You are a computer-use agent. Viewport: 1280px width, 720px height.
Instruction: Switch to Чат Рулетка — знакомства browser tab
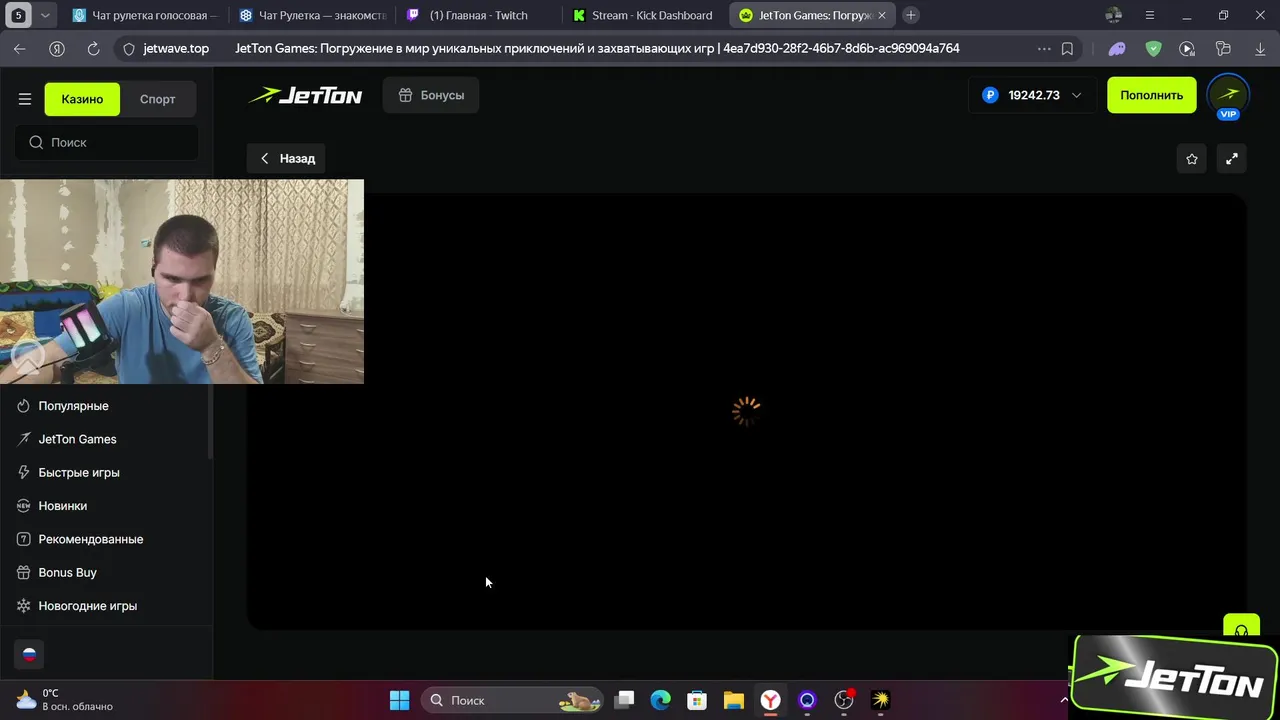click(x=312, y=15)
